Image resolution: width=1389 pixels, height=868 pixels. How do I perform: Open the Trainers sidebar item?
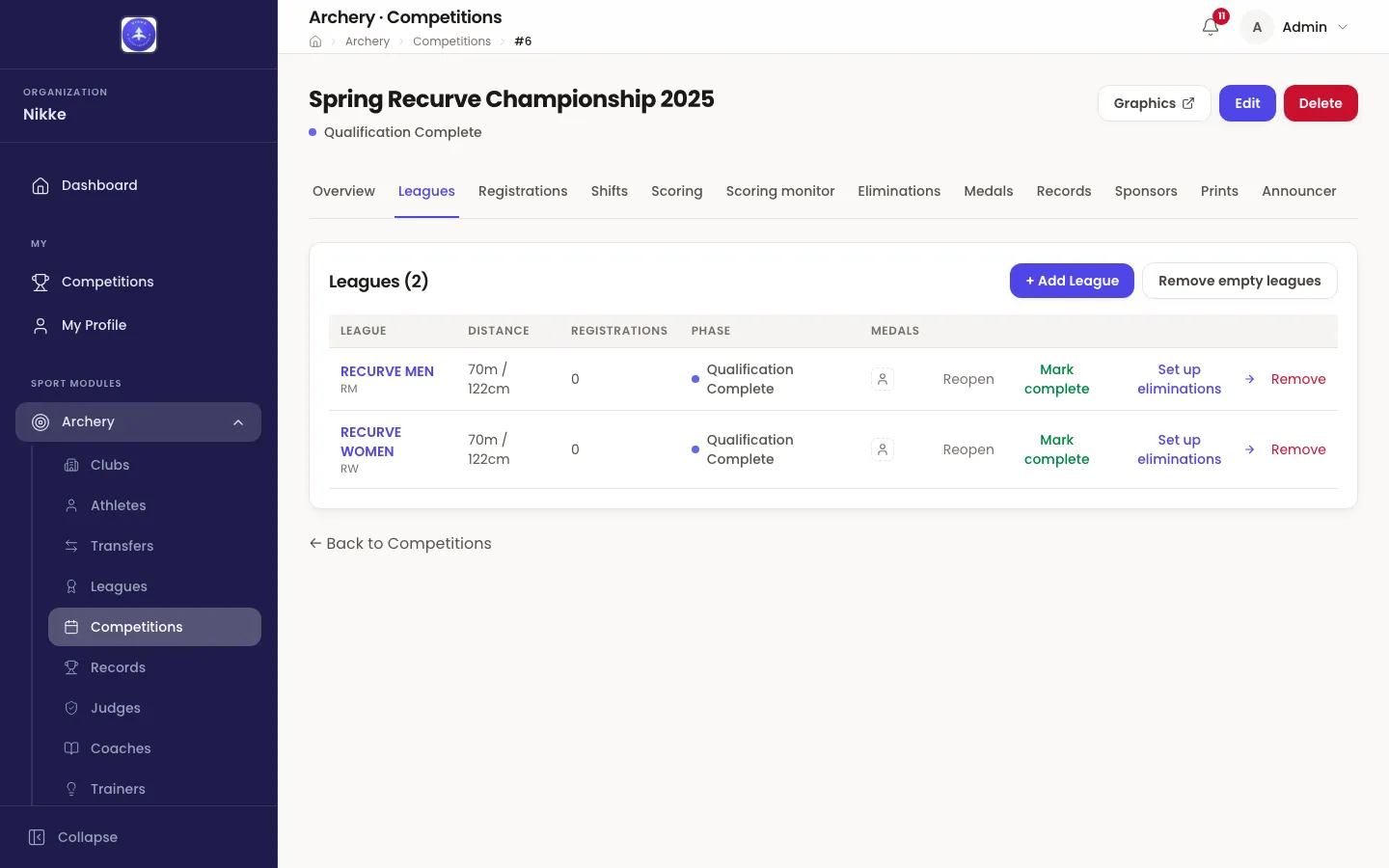(154, 789)
